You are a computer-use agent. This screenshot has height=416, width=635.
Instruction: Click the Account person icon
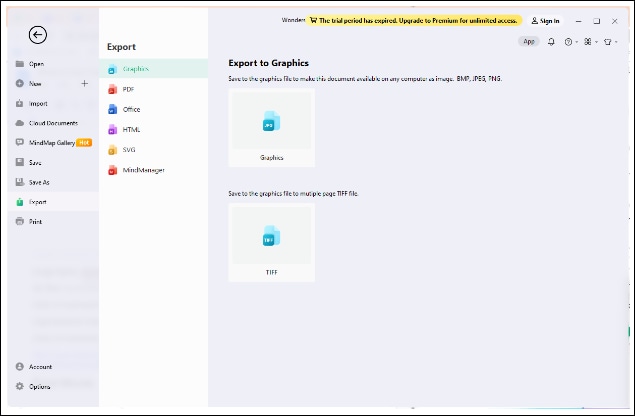19,366
